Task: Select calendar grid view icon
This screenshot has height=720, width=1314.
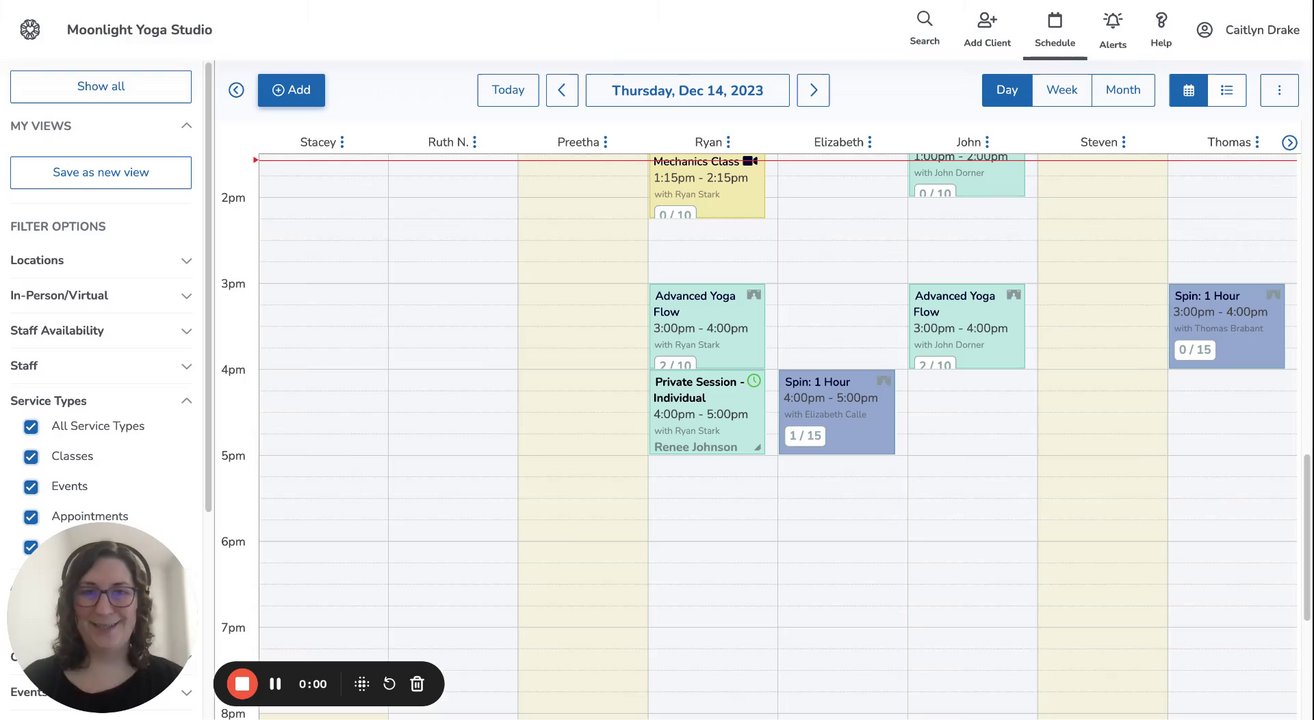Action: [x=1188, y=90]
